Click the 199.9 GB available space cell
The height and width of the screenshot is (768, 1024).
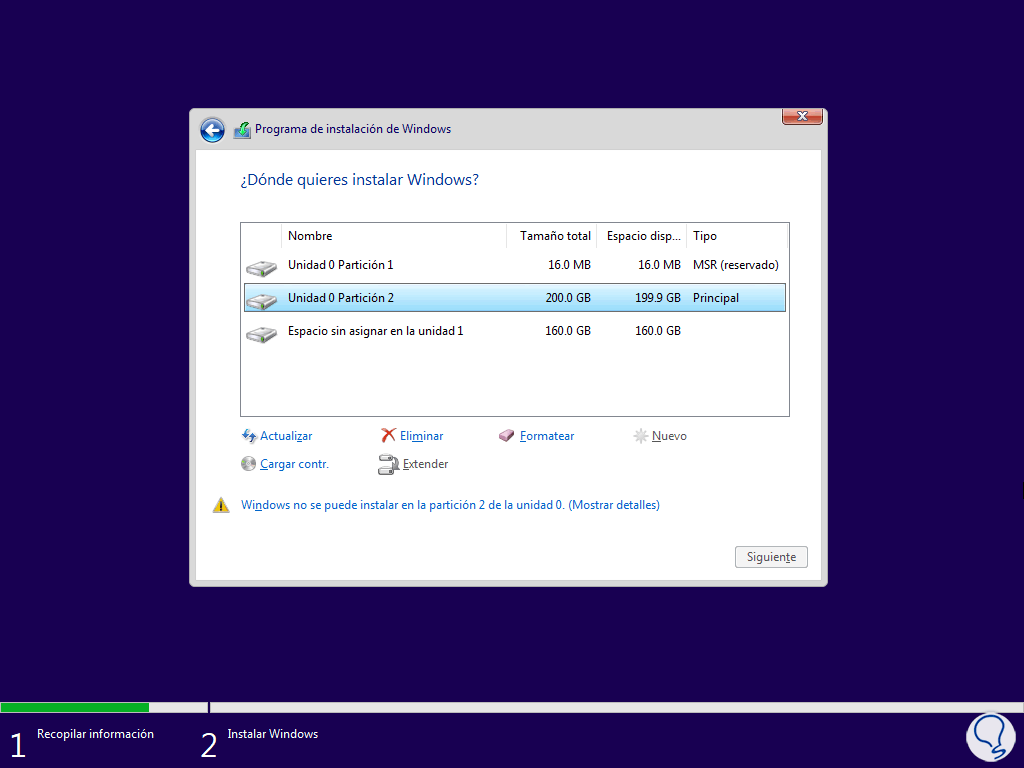point(658,298)
